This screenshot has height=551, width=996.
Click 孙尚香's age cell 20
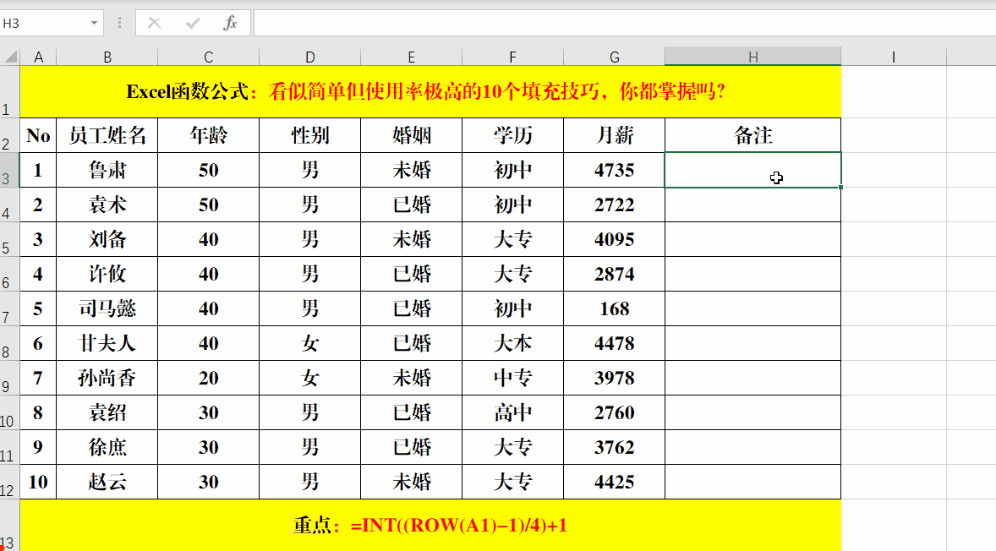[x=208, y=378]
